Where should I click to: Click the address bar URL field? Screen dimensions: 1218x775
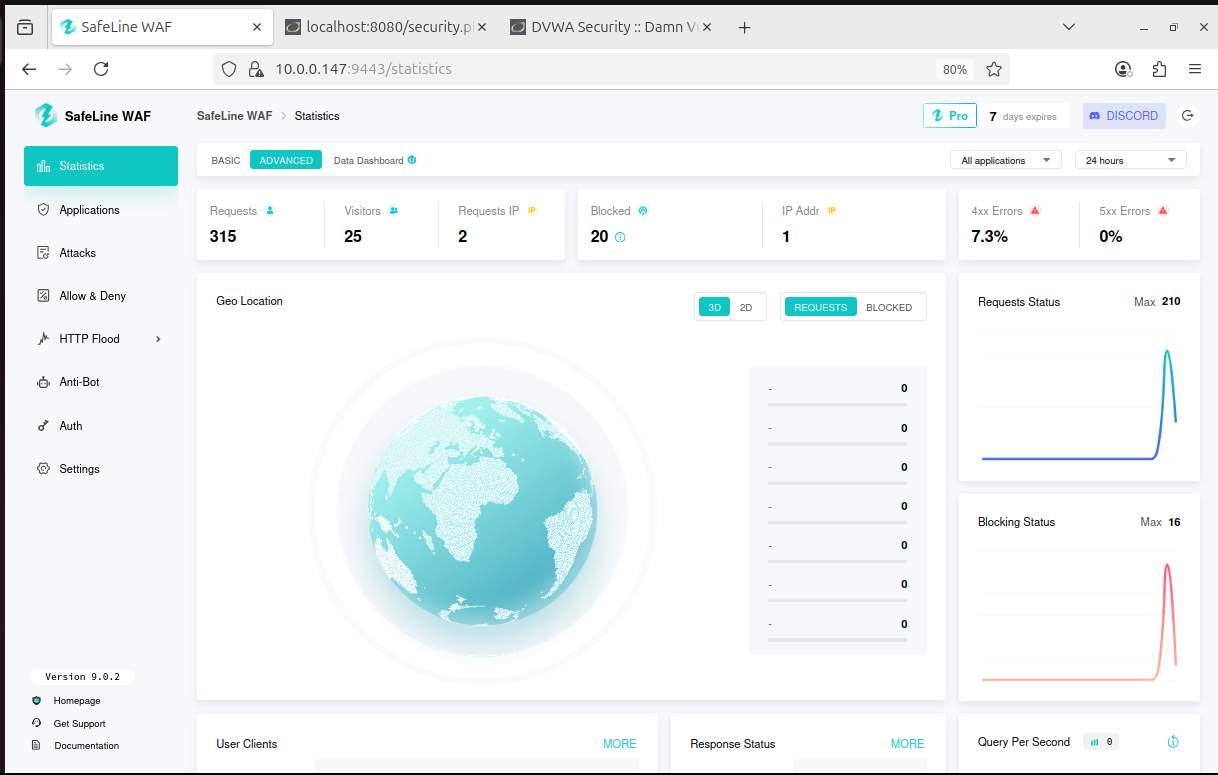(610, 69)
